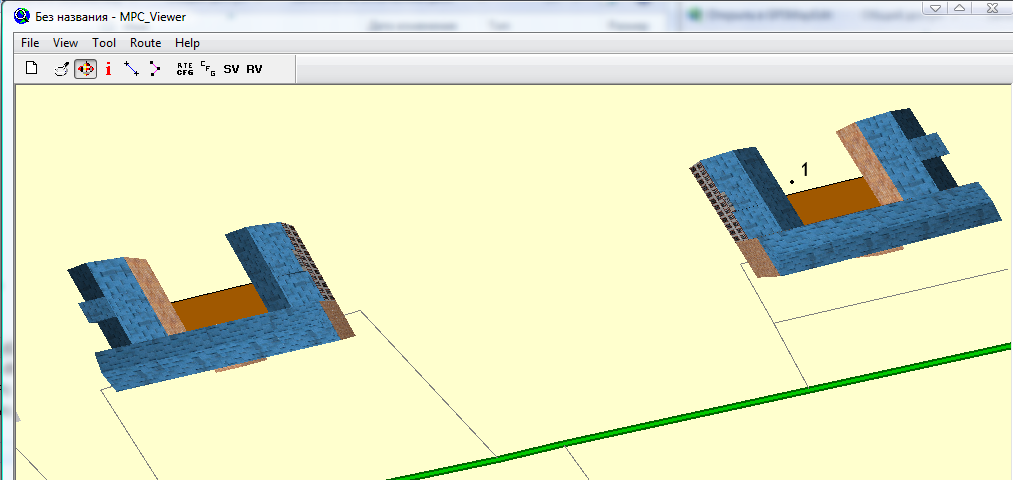
Task: Select the second toolbar icon beside New document
Action: pyautogui.click(x=61, y=69)
